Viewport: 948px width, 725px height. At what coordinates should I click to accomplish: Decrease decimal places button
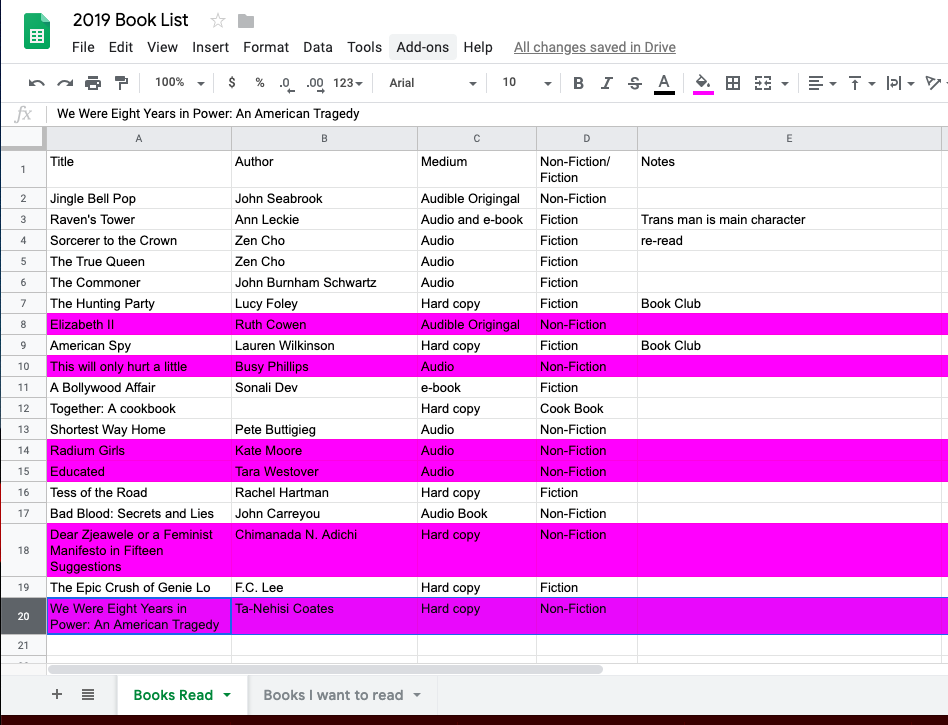pyautogui.click(x=286, y=83)
